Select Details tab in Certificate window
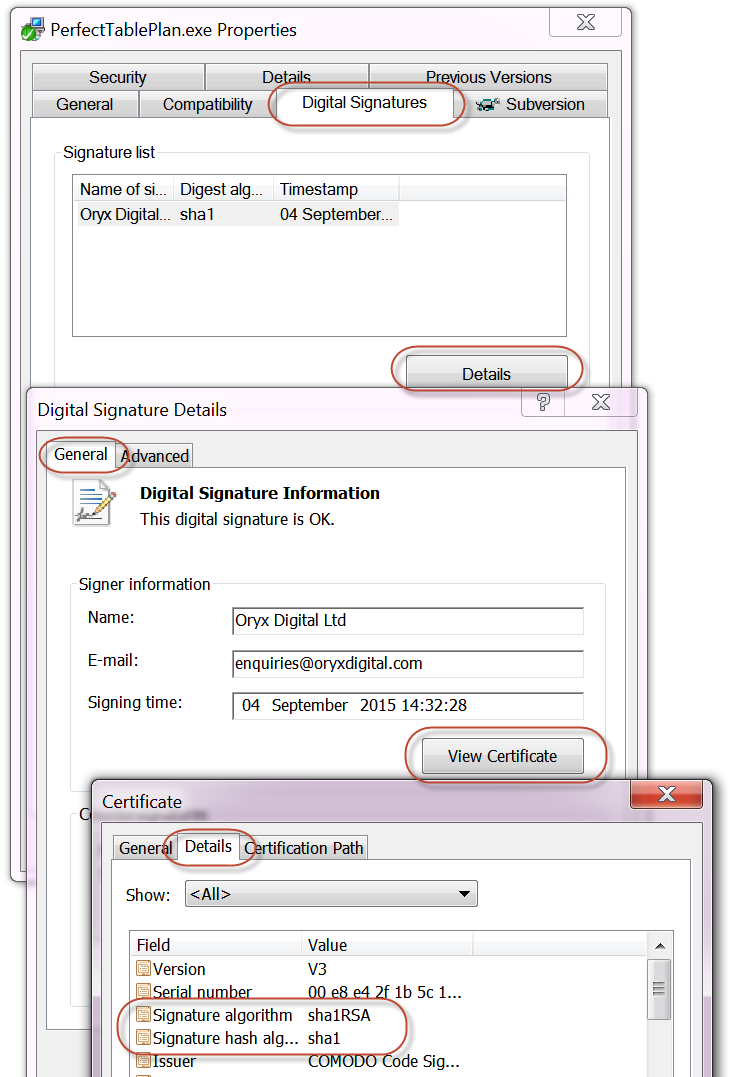The width and height of the screenshot is (730, 1077). click(x=208, y=846)
